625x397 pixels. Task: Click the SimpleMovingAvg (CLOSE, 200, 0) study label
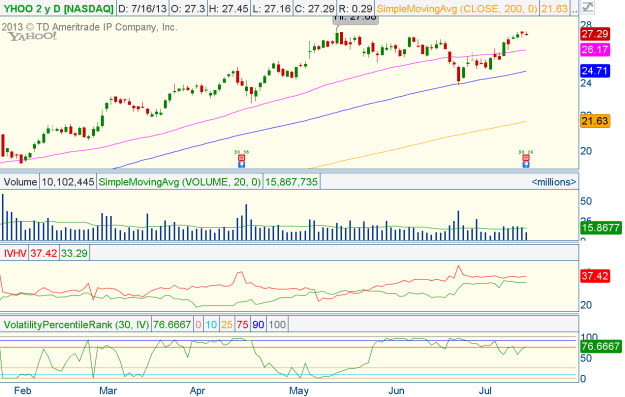[457, 8]
